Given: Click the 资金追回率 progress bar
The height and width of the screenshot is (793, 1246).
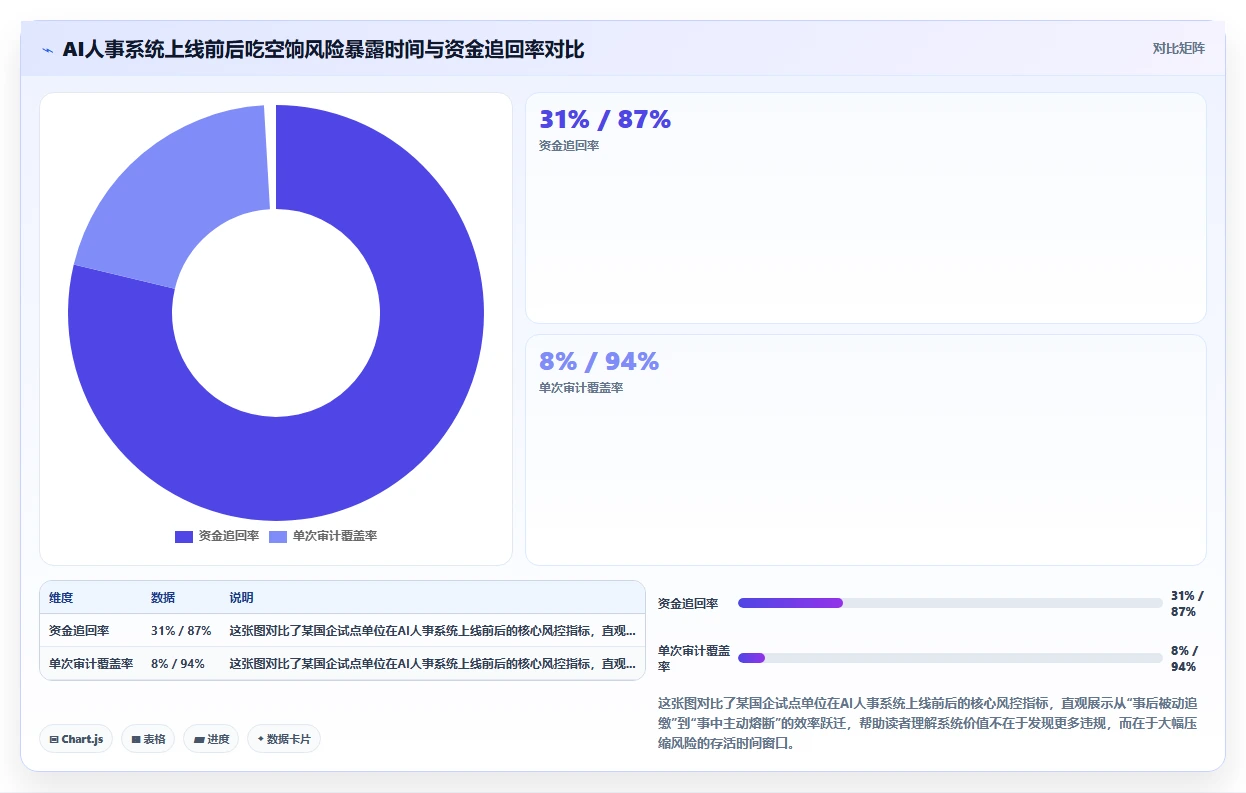Looking at the screenshot, I should [950, 603].
